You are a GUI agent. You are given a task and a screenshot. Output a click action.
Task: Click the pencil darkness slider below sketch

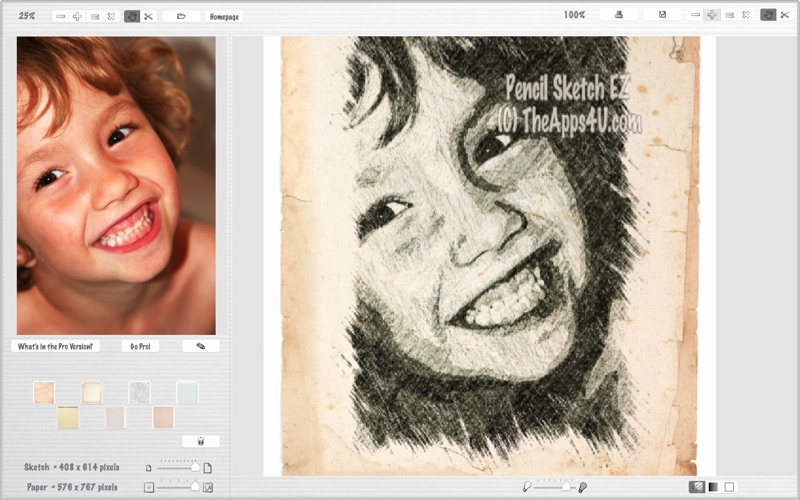click(555, 486)
